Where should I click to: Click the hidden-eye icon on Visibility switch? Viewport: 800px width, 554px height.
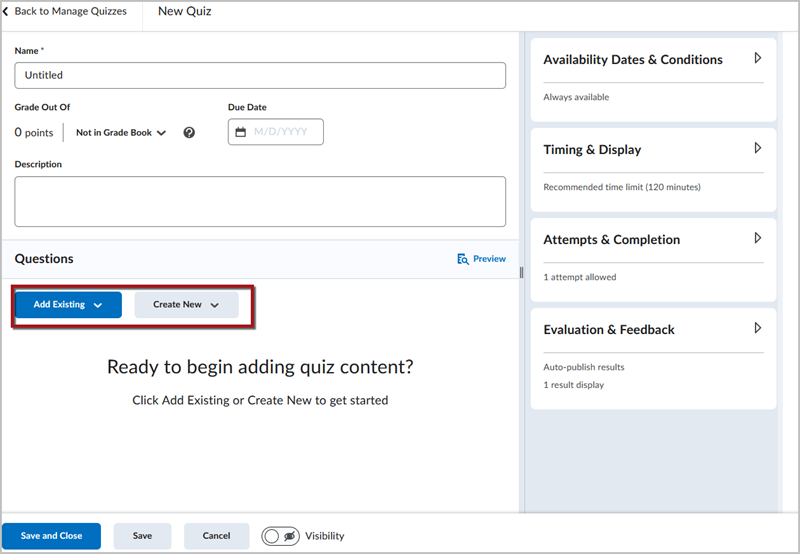[x=290, y=536]
